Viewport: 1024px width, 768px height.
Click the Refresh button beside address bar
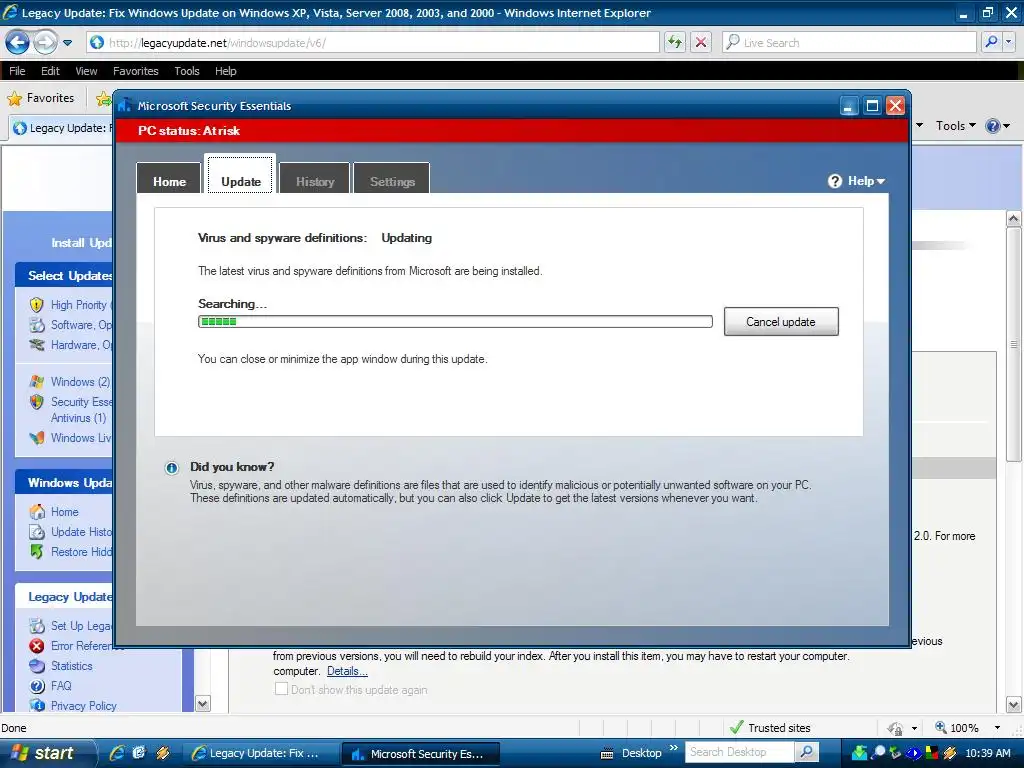675,42
